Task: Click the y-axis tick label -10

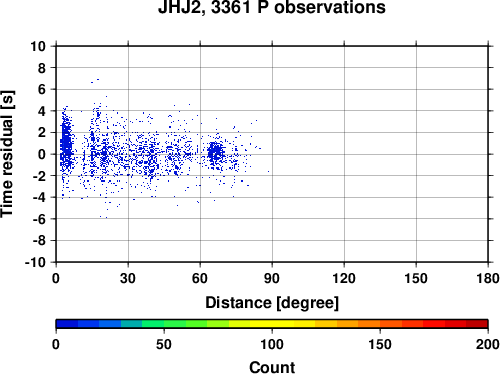Action: click(x=35, y=262)
